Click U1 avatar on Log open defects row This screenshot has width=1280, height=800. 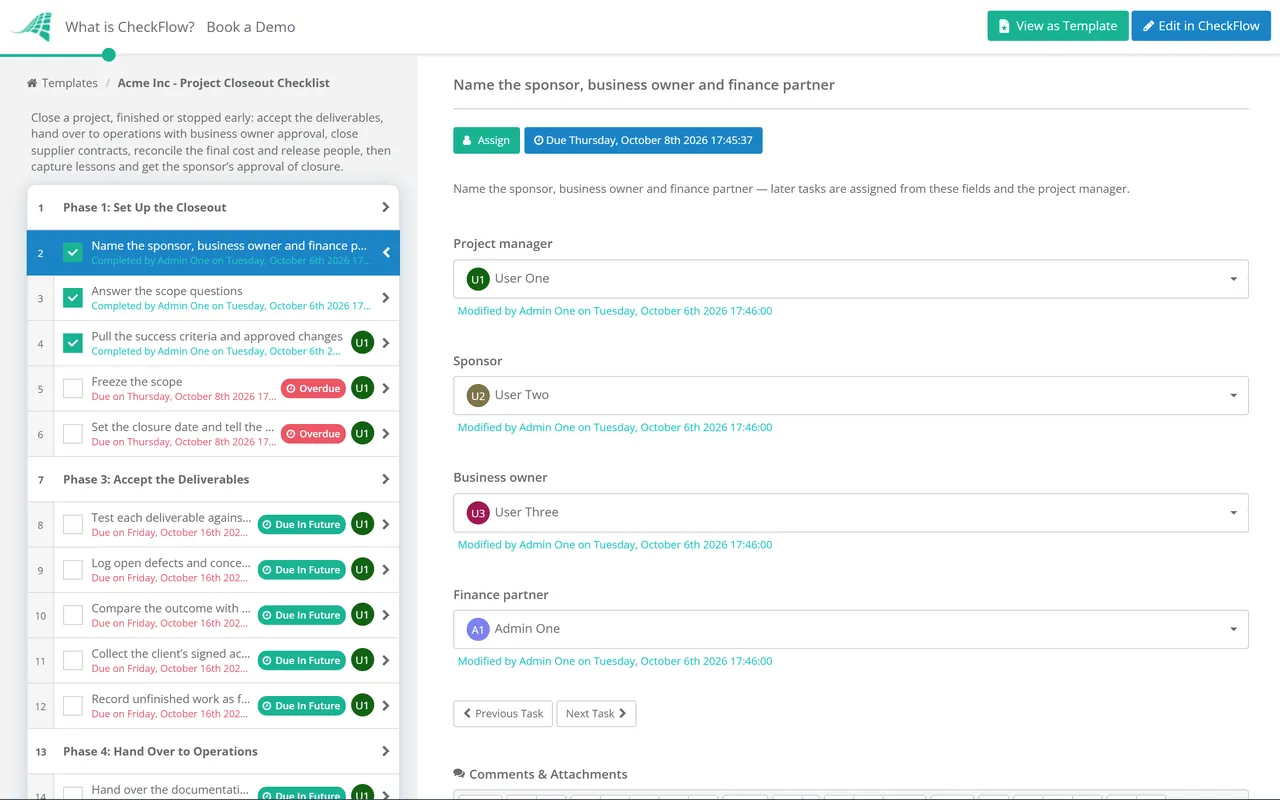[362, 570]
